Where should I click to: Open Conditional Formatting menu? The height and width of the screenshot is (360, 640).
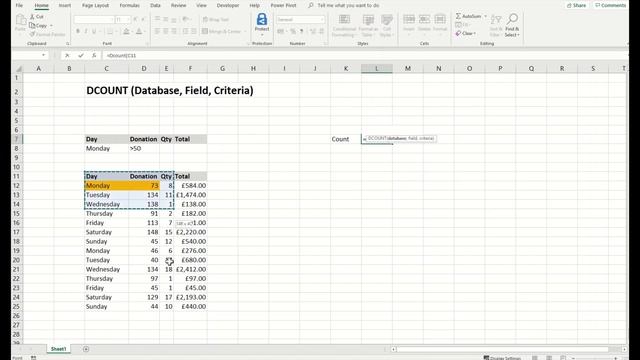pos(344,25)
